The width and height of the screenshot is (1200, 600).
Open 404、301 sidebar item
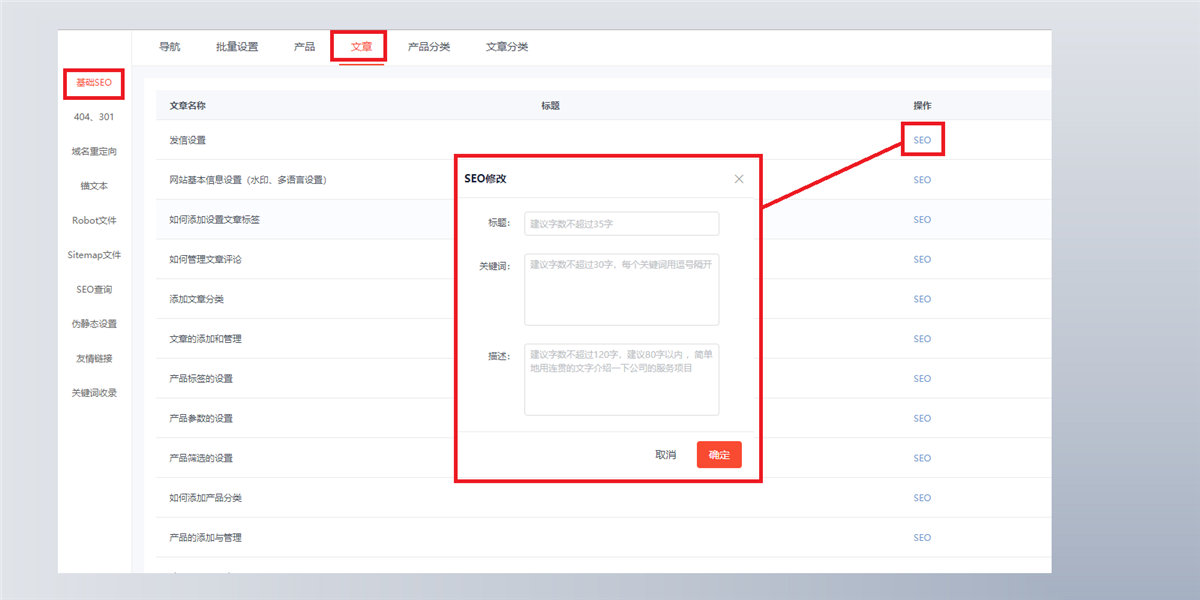[x=94, y=117]
